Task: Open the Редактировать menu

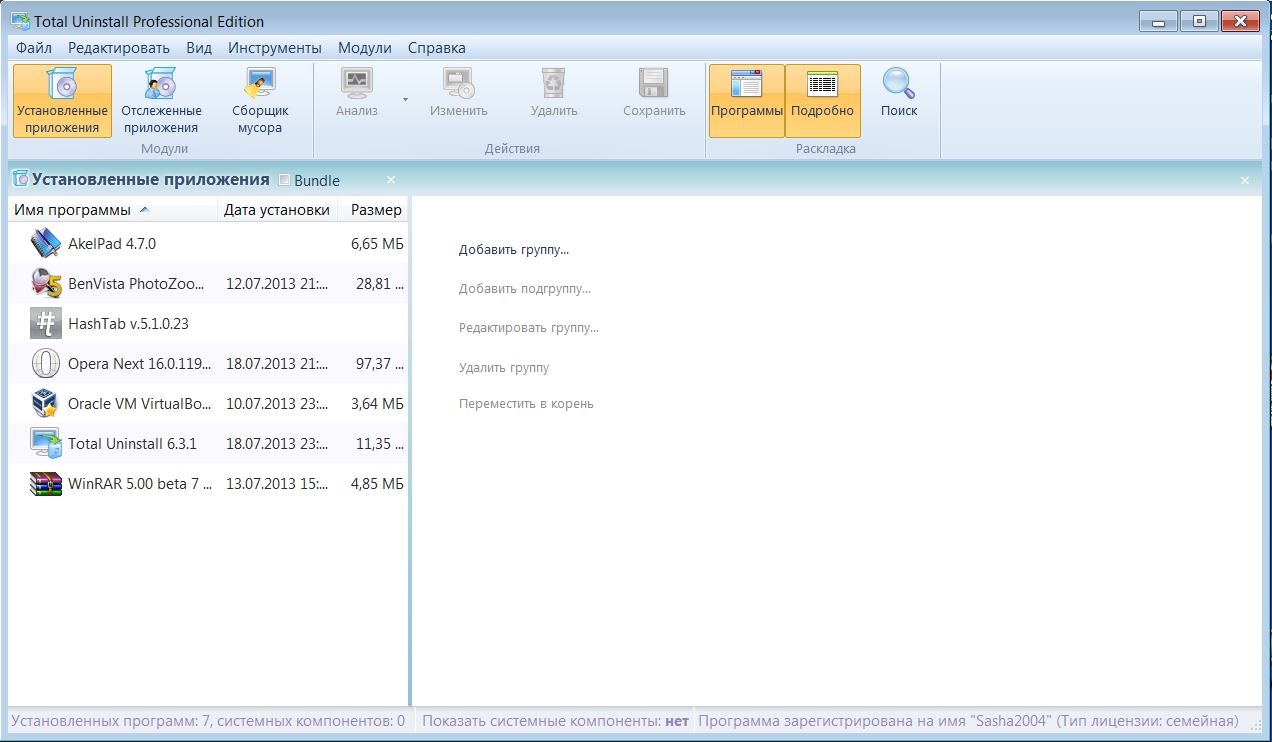Action: [119, 47]
